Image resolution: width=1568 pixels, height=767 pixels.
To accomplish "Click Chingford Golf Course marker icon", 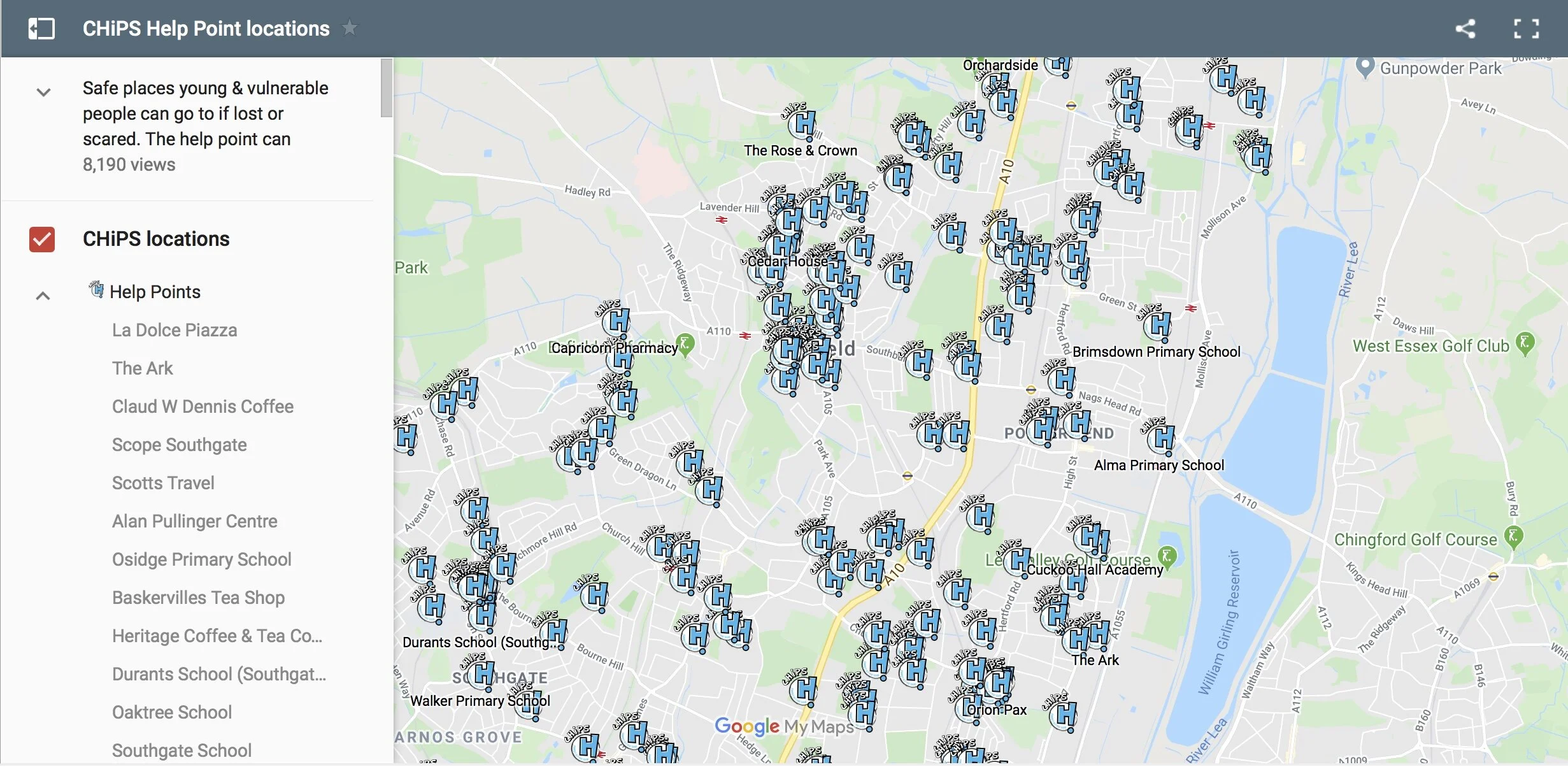I will pyautogui.click(x=1514, y=536).
